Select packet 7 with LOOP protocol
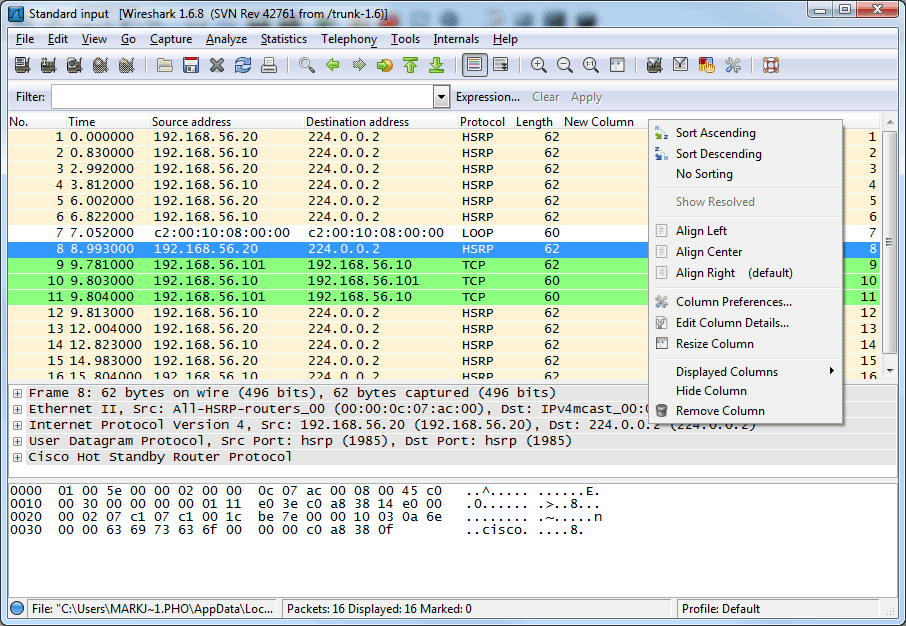The width and height of the screenshot is (906, 626). coord(328,233)
